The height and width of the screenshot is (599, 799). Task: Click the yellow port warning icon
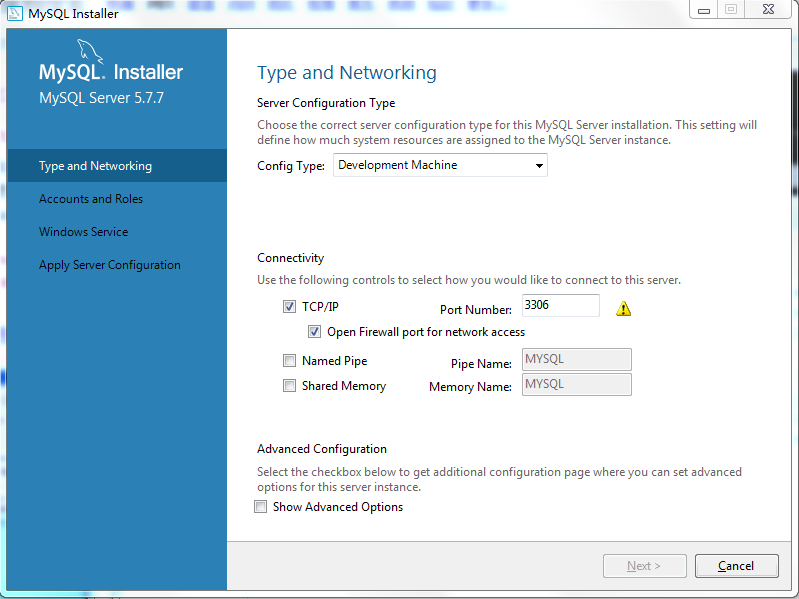(x=623, y=309)
